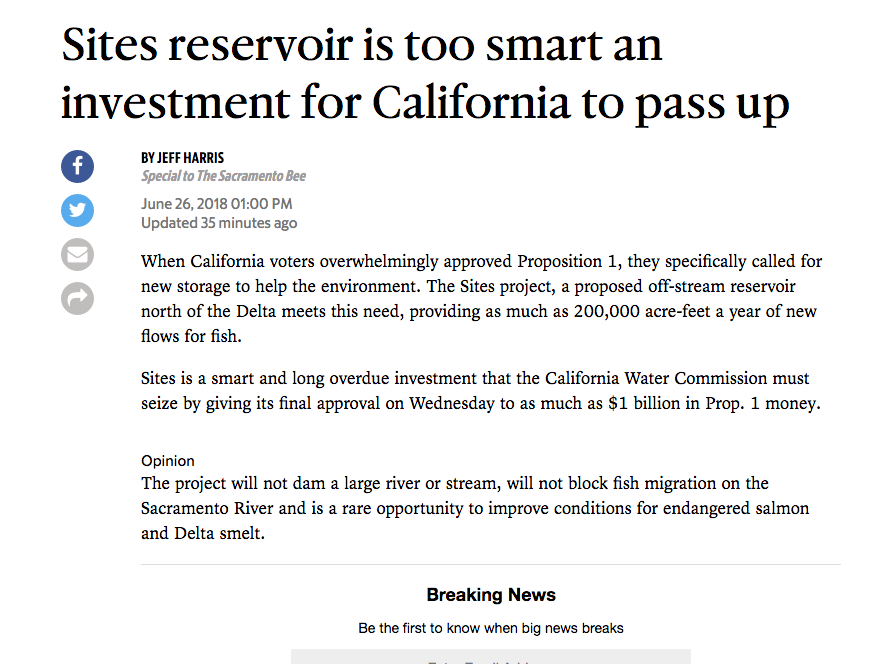Share the article on Facebook
Viewport: 874px width, 664px height.
[x=77, y=166]
